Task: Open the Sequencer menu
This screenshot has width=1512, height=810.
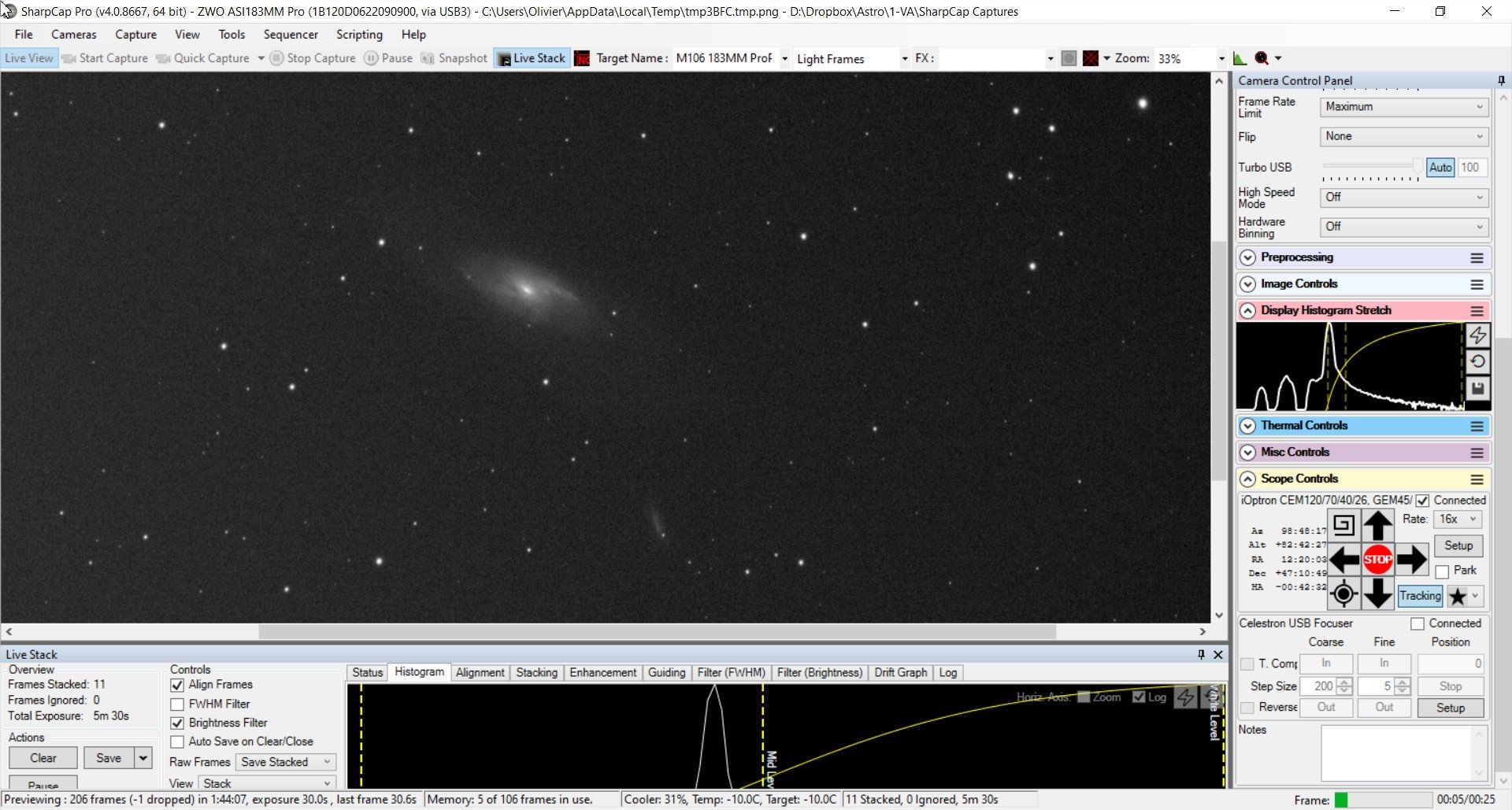Action: click(x=291, y=35)
